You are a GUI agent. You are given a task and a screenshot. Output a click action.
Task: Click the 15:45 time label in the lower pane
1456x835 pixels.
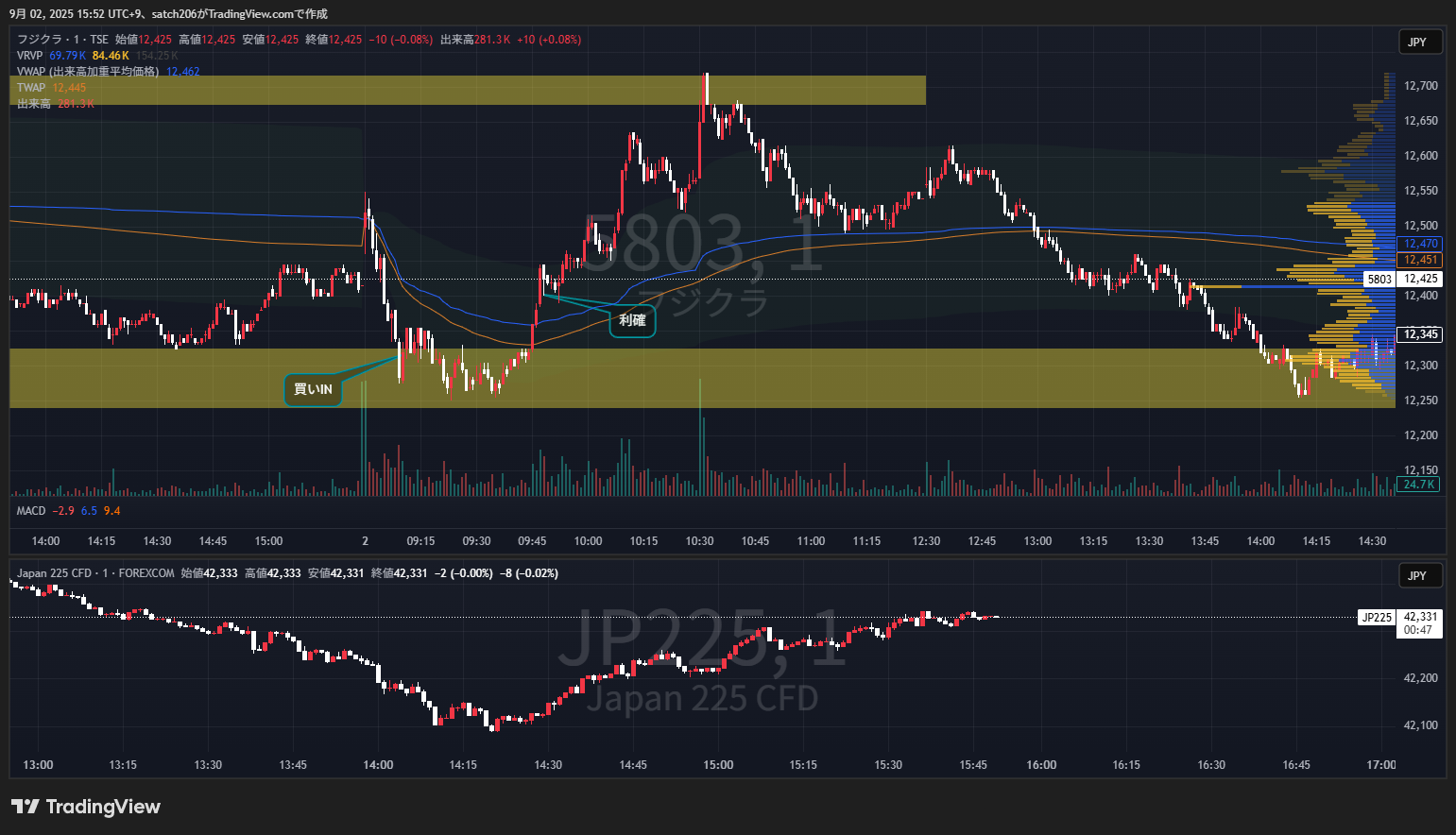[973, 765]
